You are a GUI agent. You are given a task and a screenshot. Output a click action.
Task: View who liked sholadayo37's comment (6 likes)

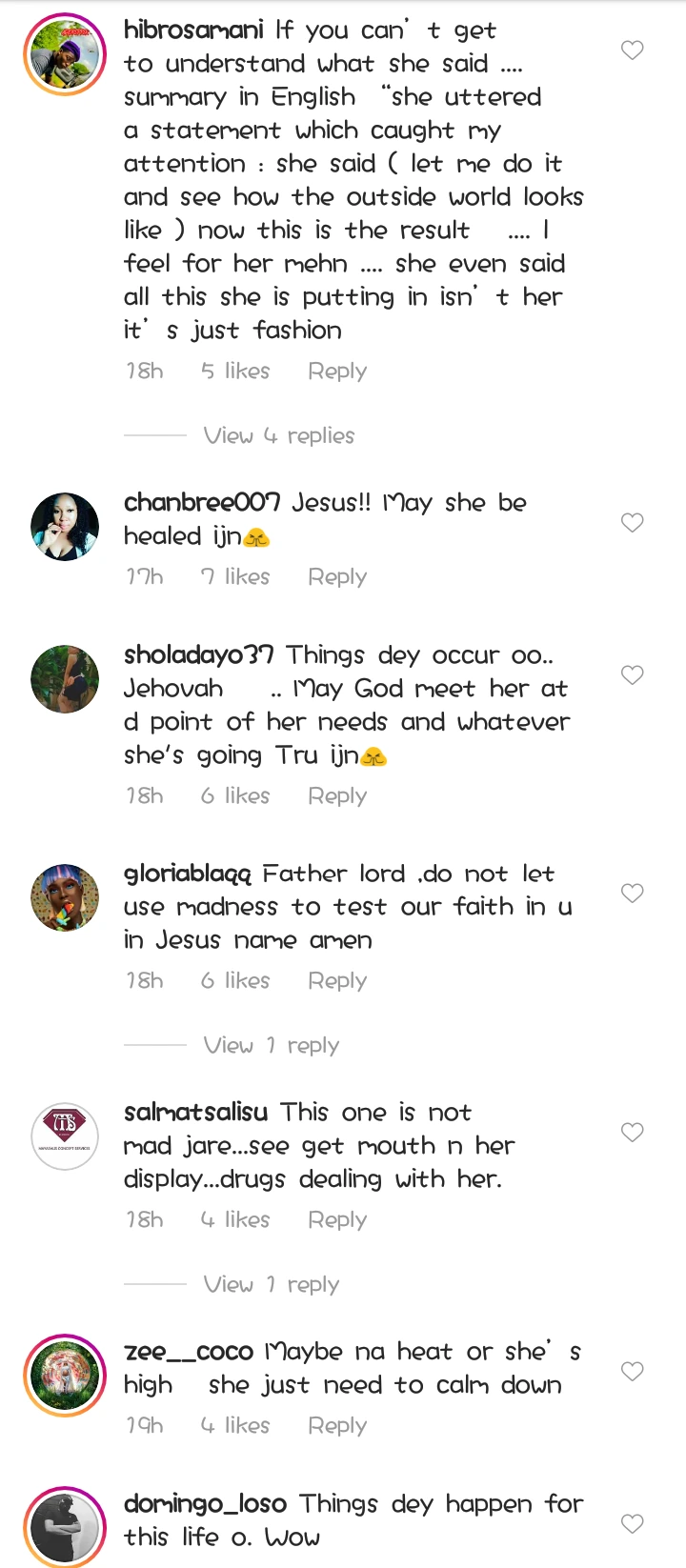235,796
